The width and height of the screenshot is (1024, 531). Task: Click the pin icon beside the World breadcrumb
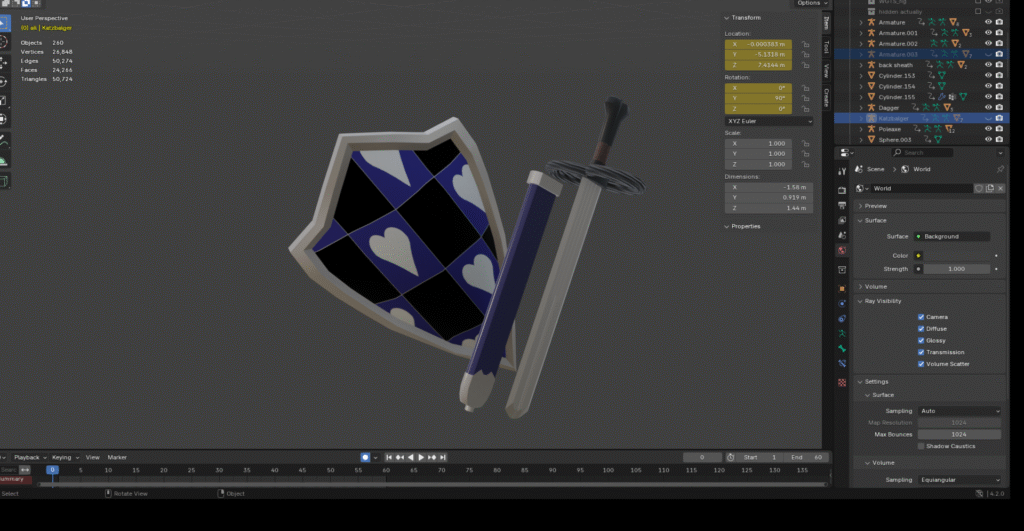click(1000, 170)
